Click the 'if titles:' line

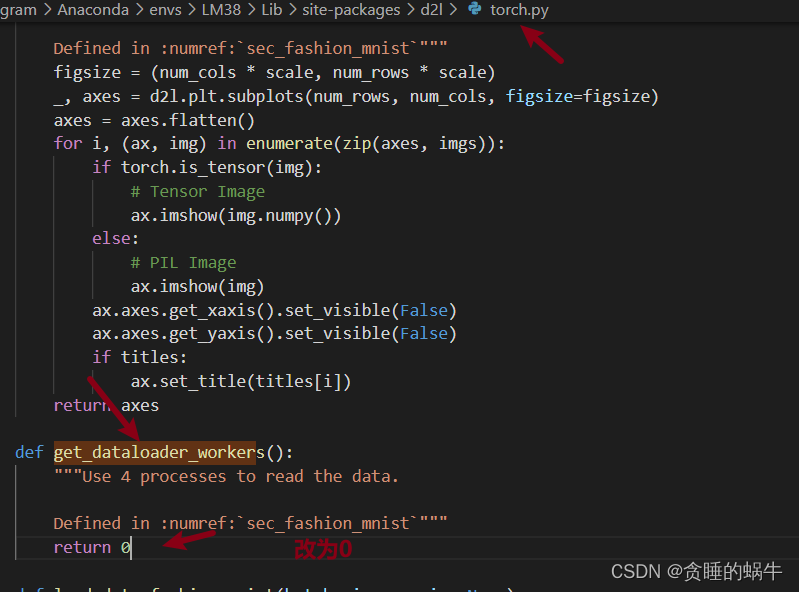pos(140,357)
